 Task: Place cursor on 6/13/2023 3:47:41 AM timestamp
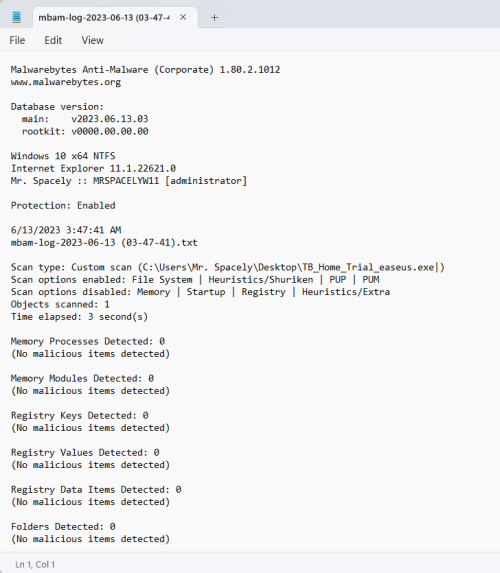[66, 230]
